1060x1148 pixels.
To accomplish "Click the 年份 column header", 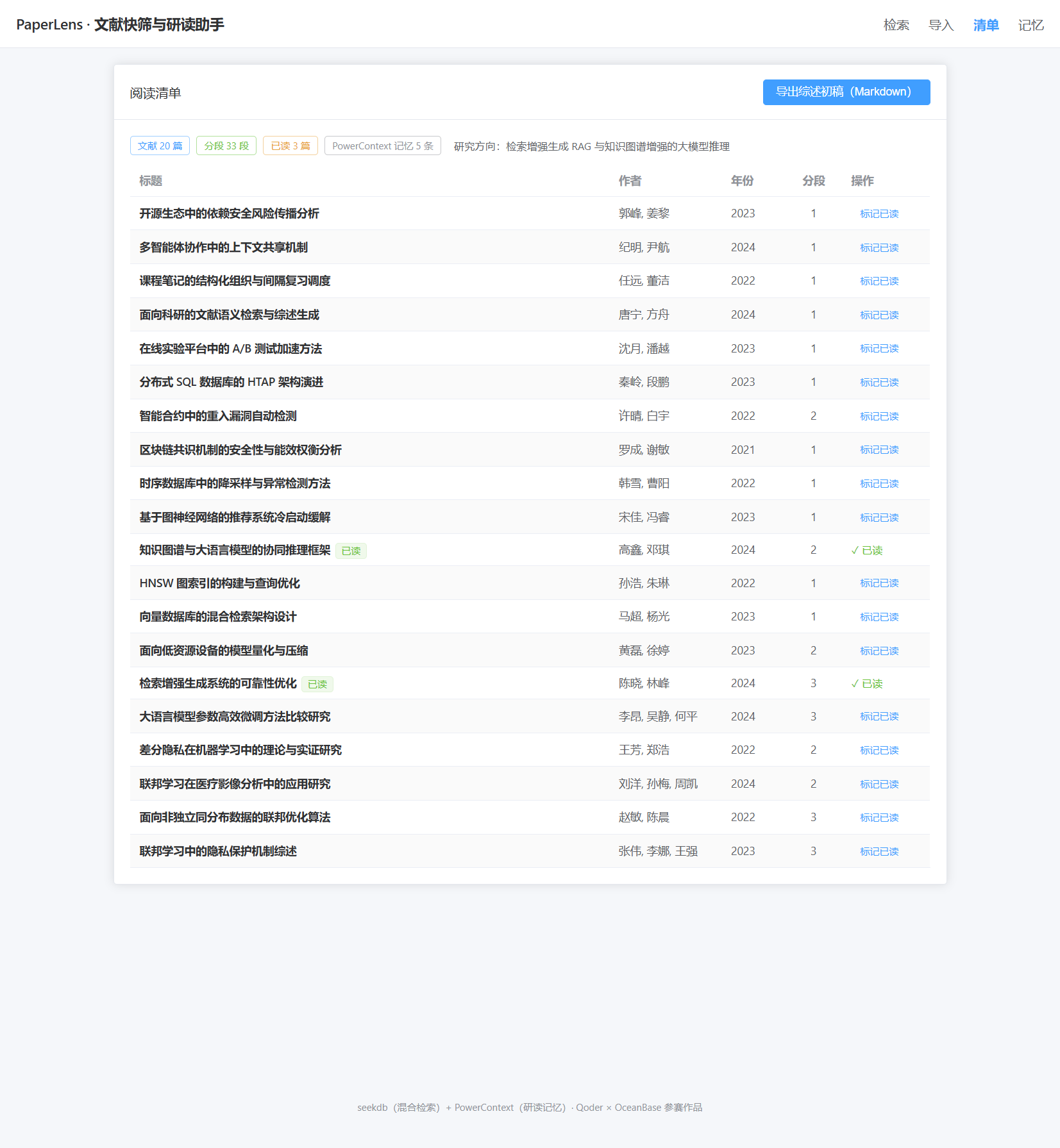I will [x=742, y=181].
